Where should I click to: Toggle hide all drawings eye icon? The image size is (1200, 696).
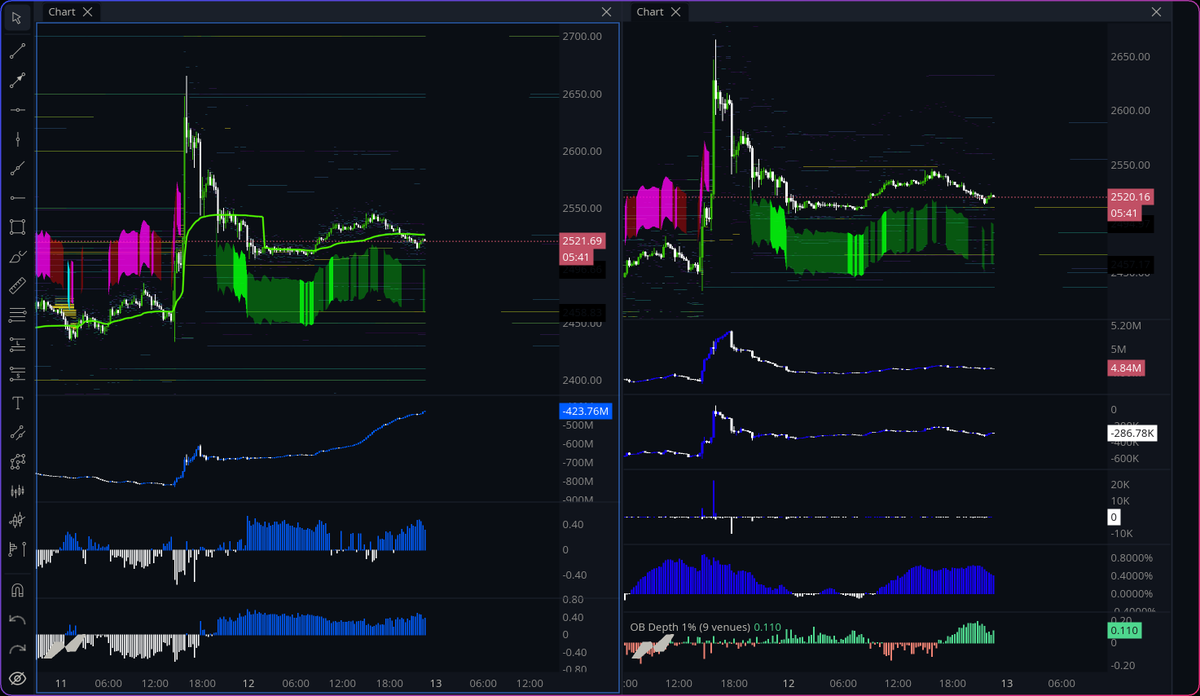[17, 679]
